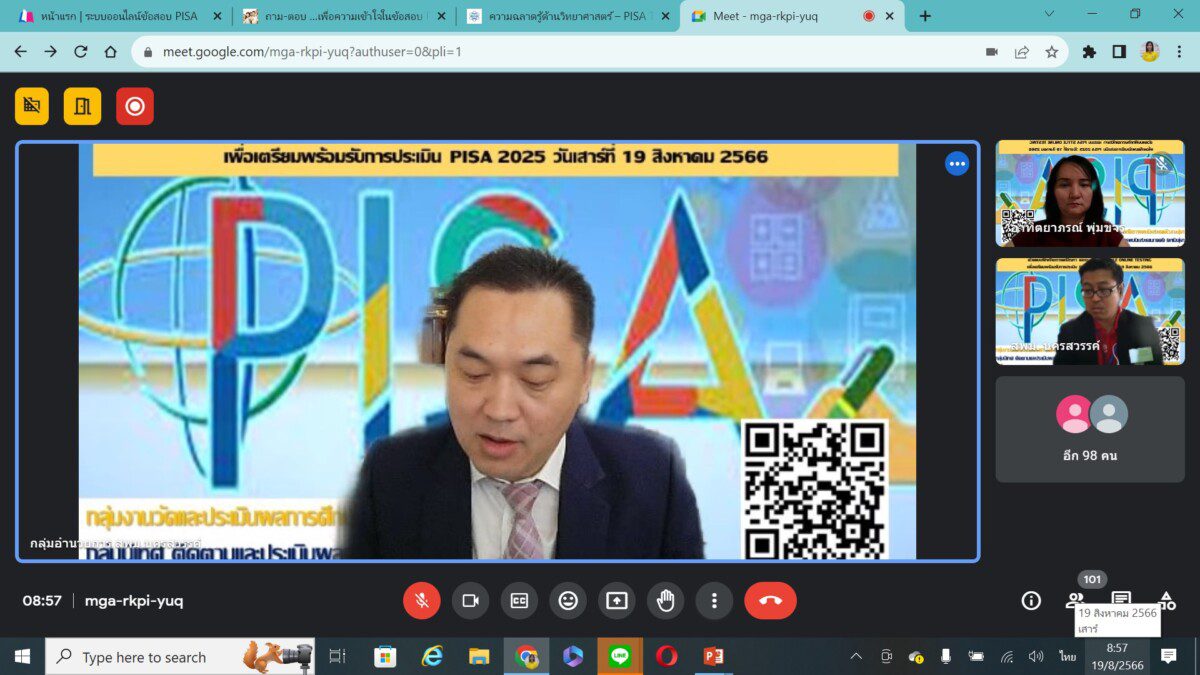The width and height of the screenshot is (1200, 675).
Task: Open the meeting details info icon
Action: pyautogui.click(x=1031, y=600)
